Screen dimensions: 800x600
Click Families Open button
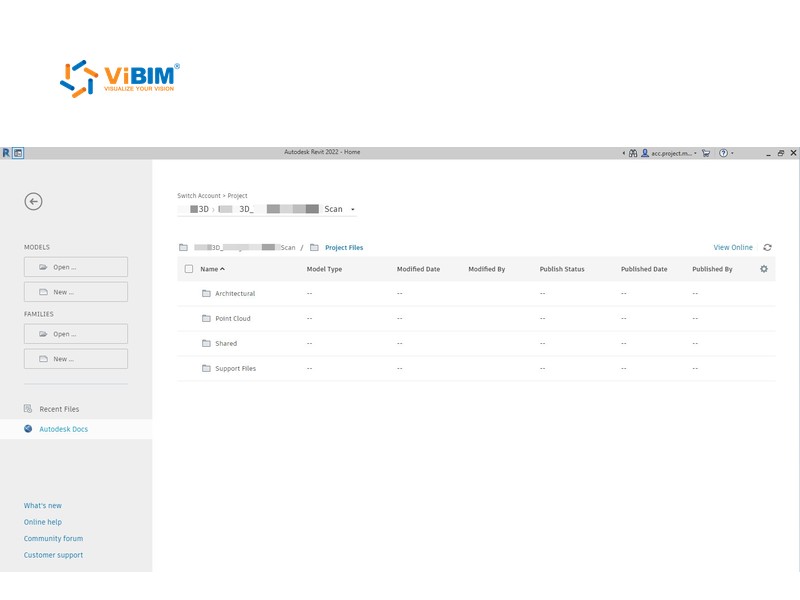coord(76,334)
